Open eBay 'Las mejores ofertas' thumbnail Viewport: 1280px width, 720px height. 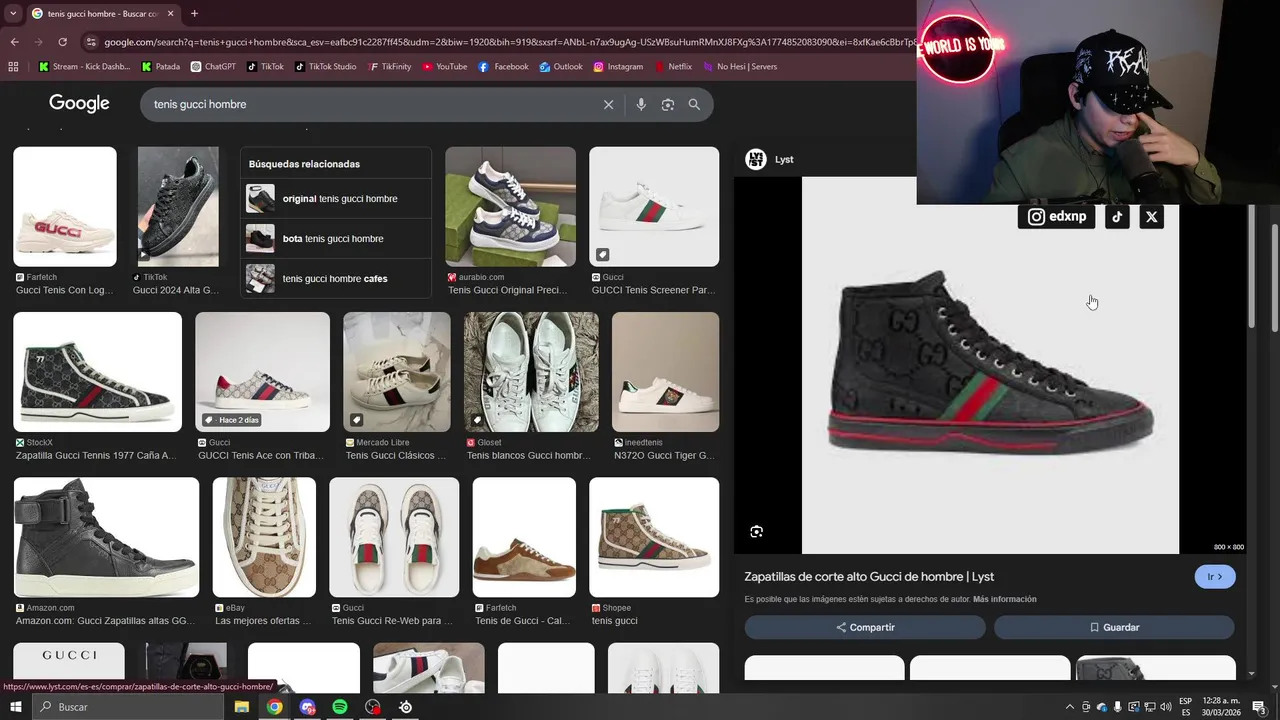[x=264, y=537]
